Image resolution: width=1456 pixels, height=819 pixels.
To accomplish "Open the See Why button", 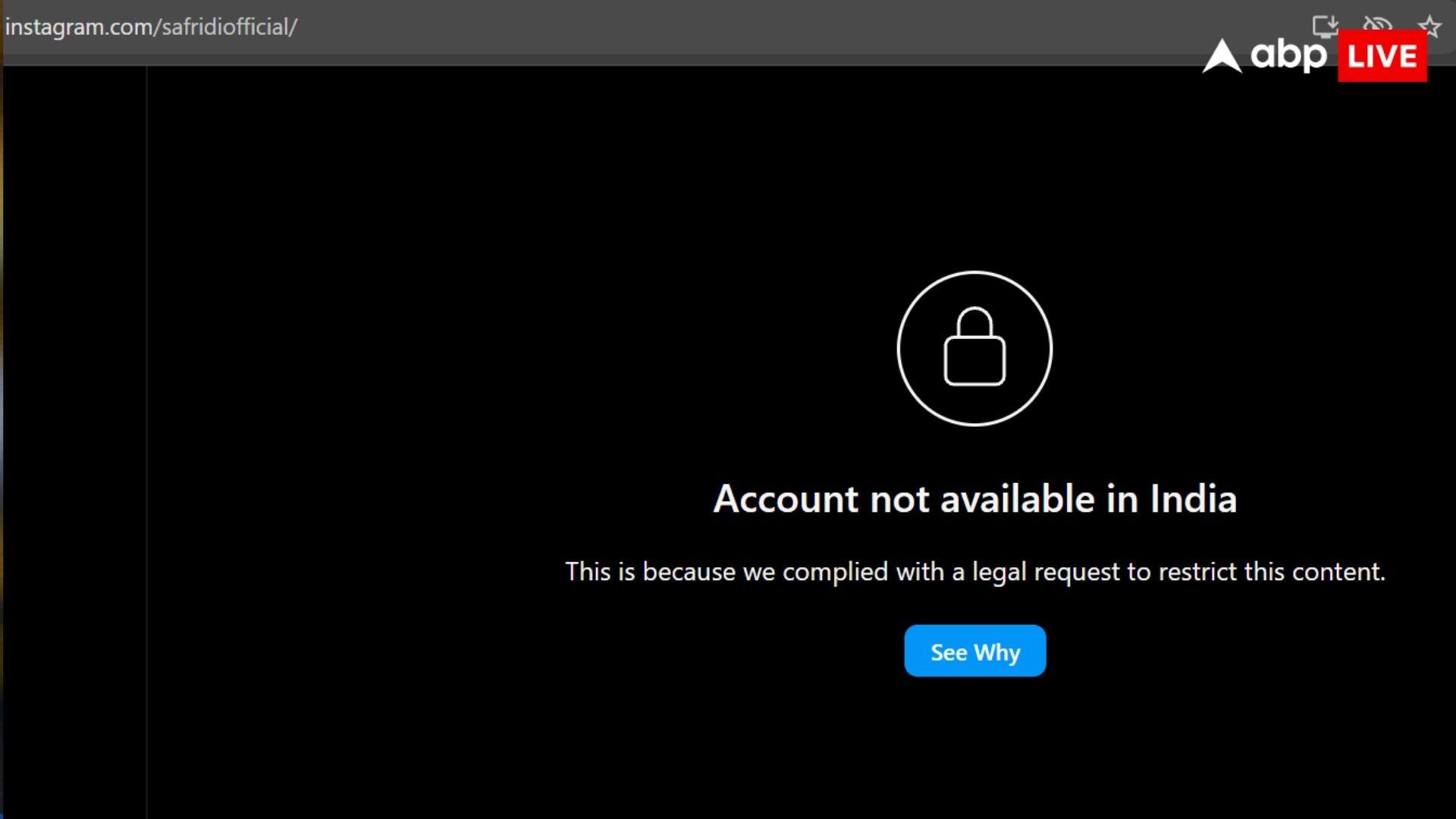I will pyautogui.click(x=974, y=651).
